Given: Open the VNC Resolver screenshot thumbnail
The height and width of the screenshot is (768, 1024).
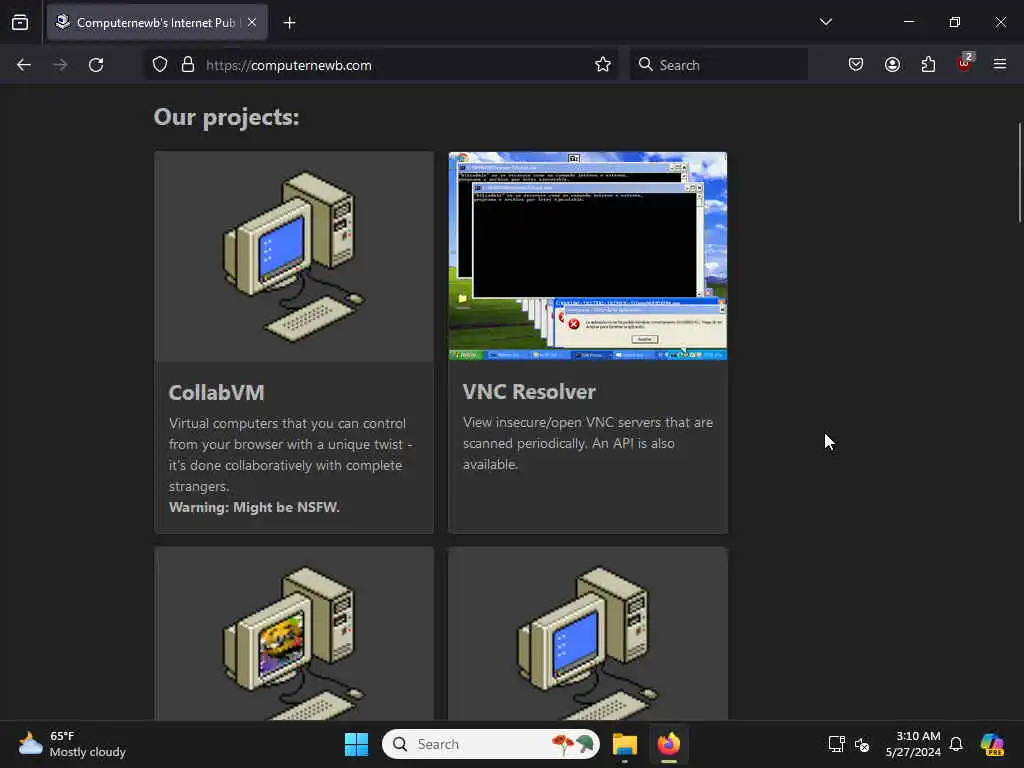Looking at the screenshot, I should tap(588, 255).
